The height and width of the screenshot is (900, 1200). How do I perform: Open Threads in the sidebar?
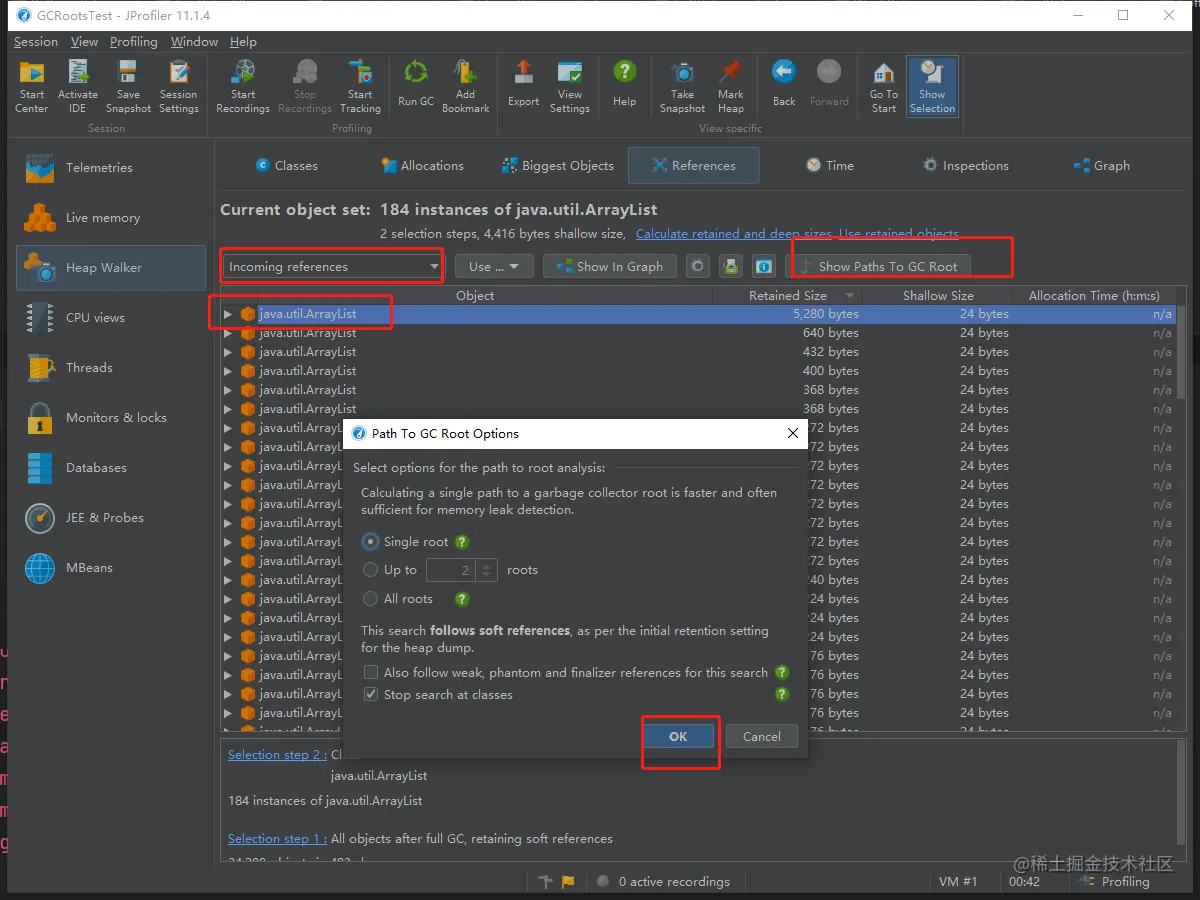click(x=110, y=368)
